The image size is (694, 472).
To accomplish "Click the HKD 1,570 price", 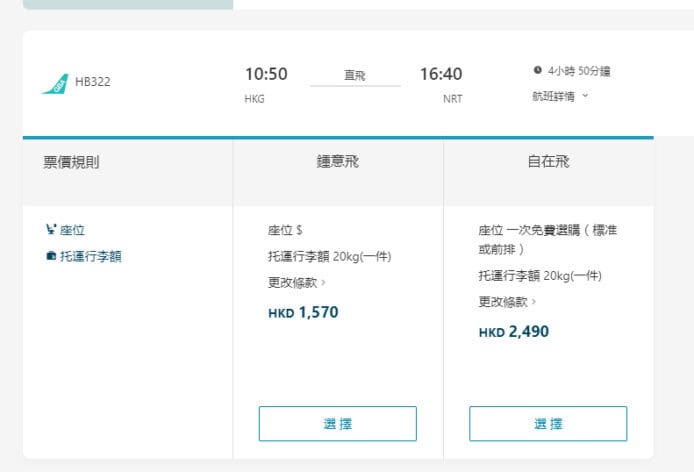I will 303,312.
